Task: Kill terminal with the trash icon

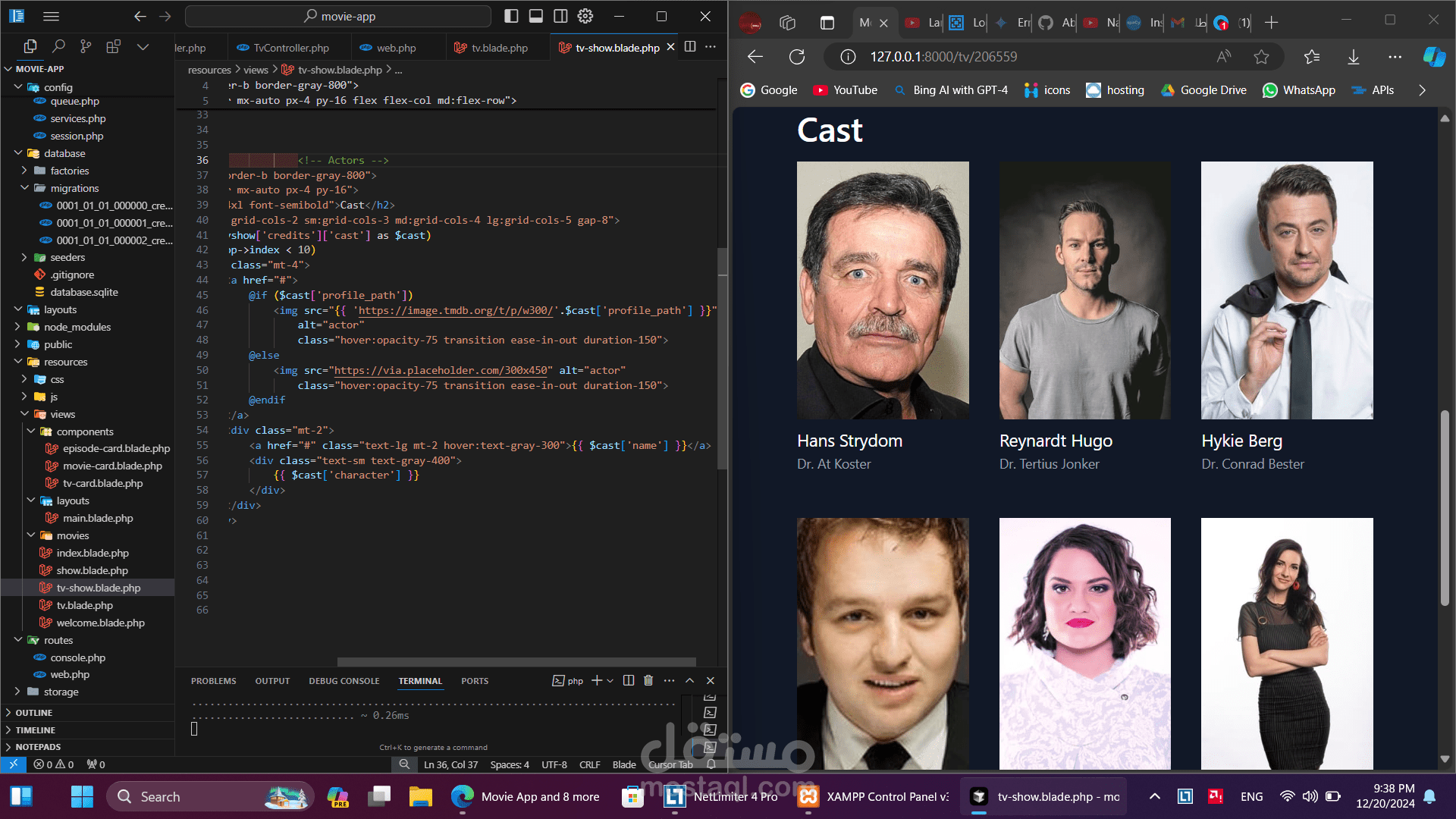Action: pyautogui.click(x=648, y=680)
